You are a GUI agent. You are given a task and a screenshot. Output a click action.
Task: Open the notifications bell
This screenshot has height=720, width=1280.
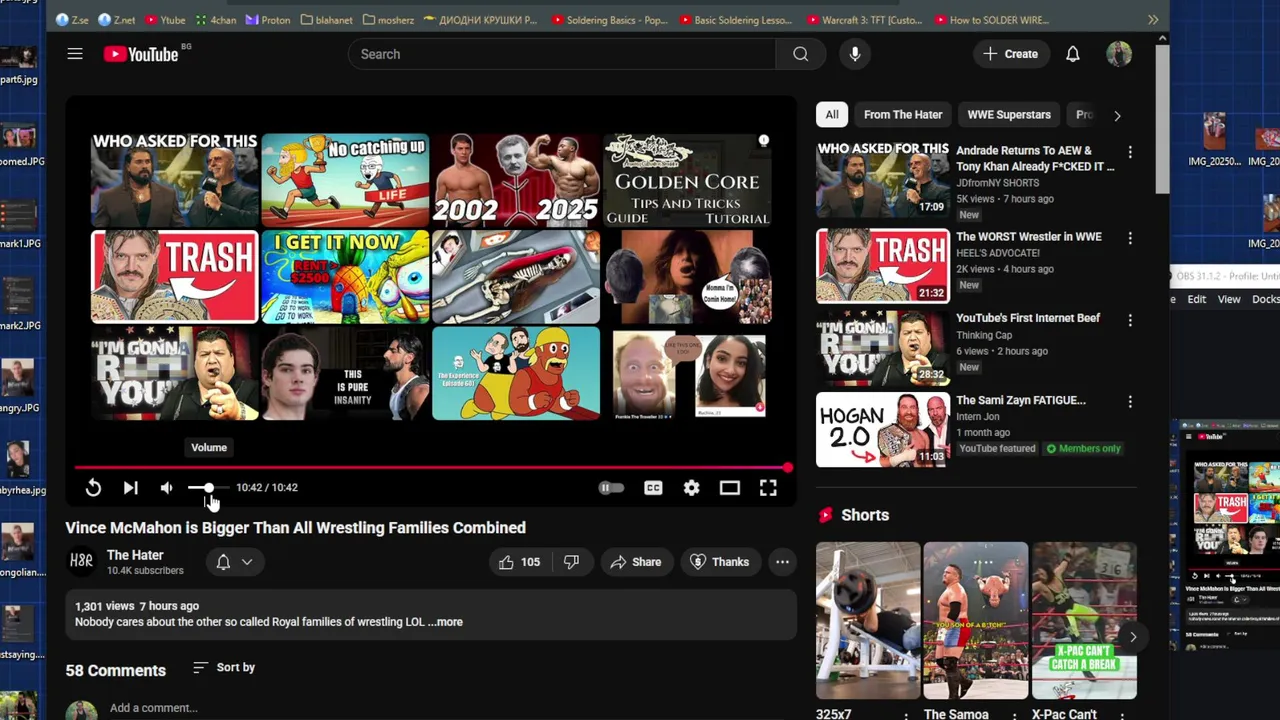(1072, 54)
